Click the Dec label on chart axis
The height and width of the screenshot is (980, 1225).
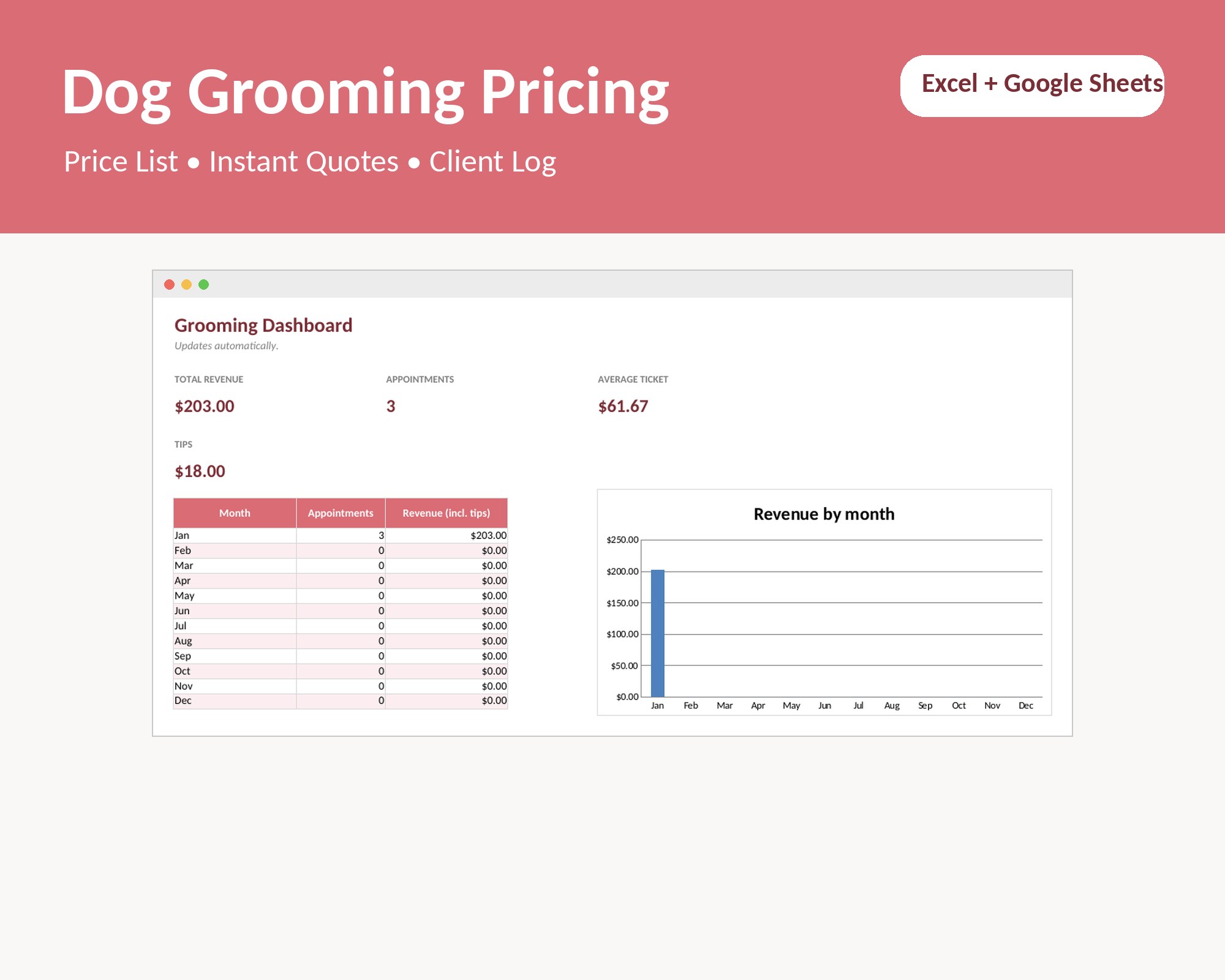(1026, 706)
